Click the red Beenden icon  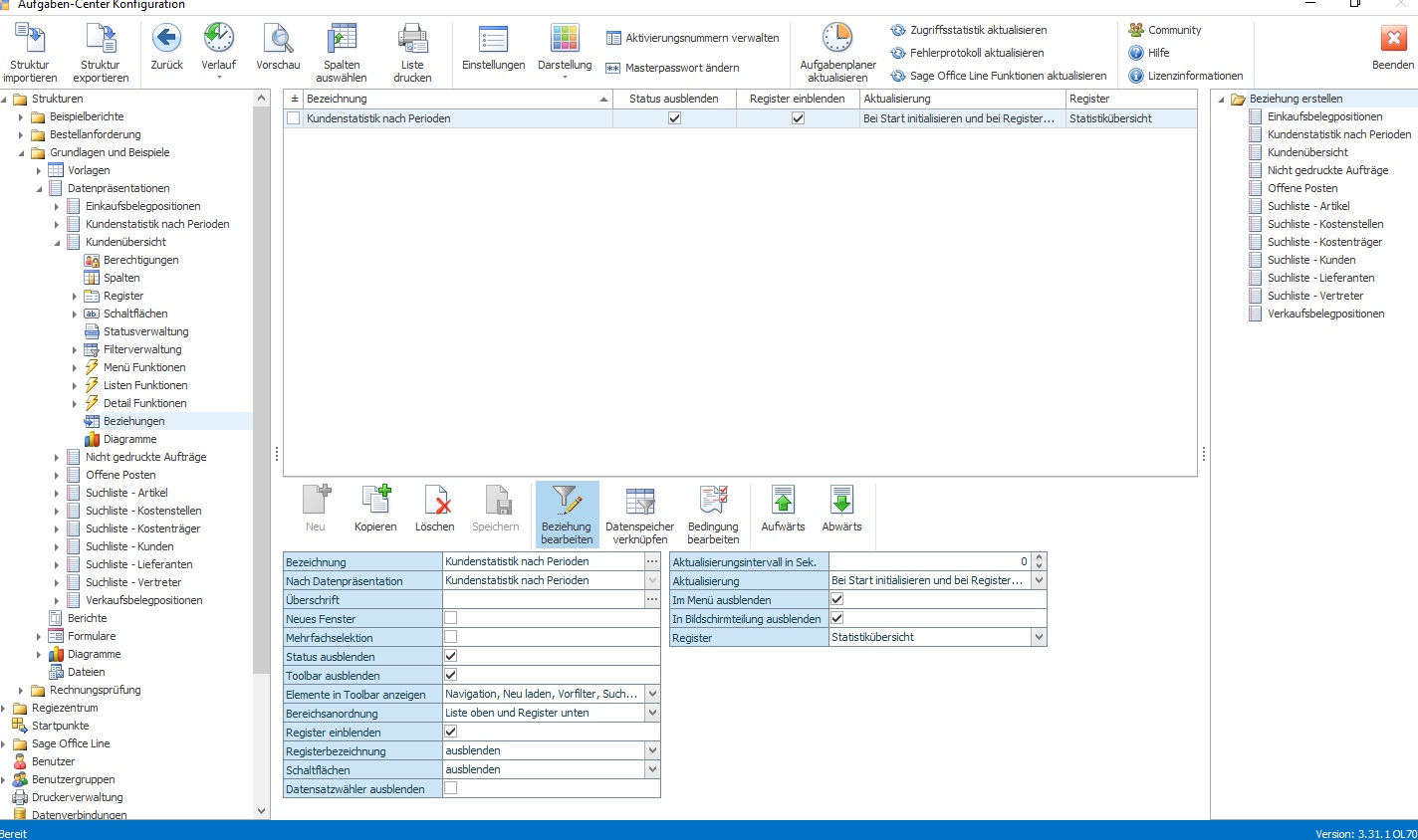(x=1393, y=40)
